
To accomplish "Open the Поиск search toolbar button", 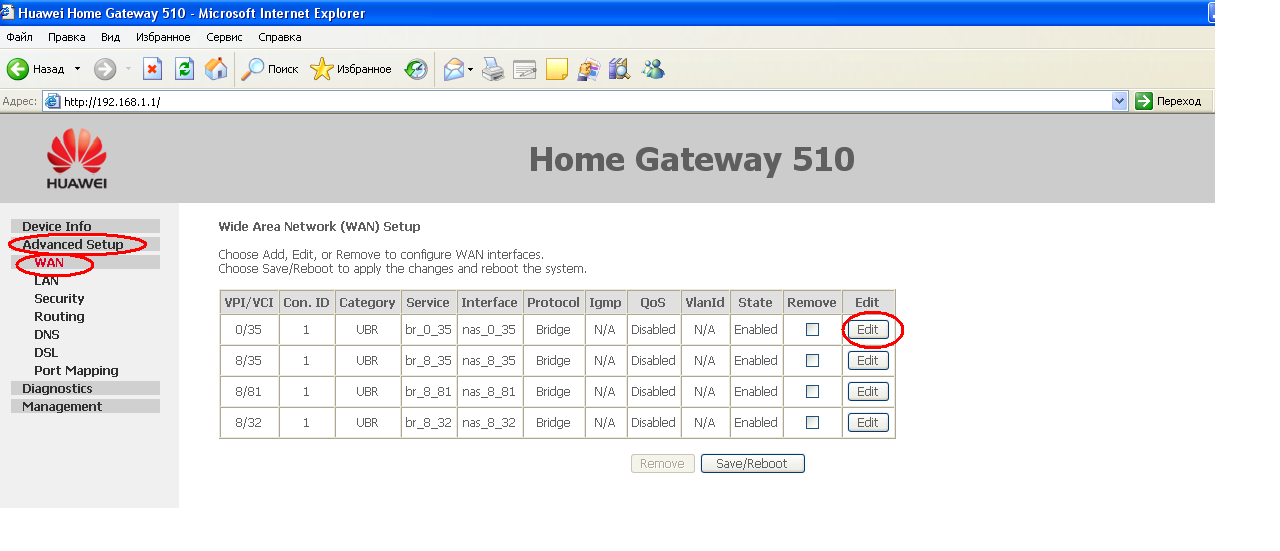I will click(x=271, y=69).
